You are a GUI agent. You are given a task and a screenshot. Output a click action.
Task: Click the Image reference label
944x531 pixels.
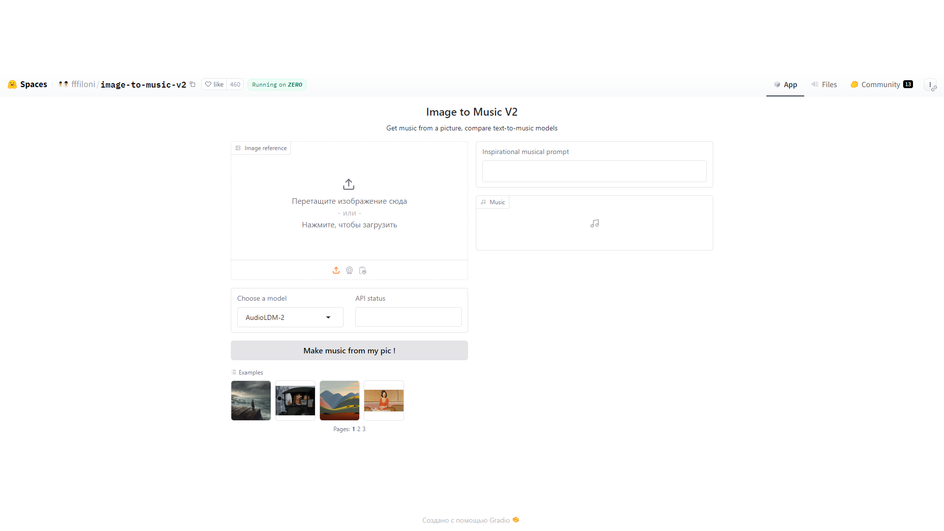pos(261,148)
